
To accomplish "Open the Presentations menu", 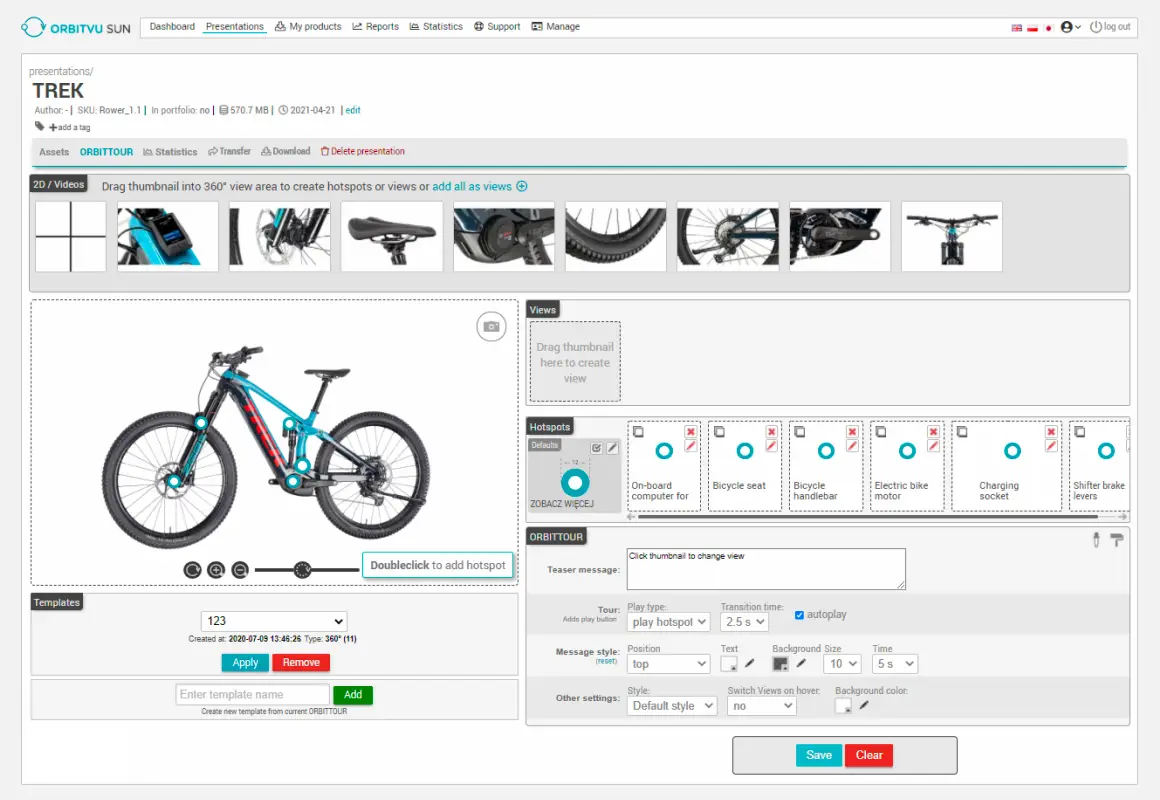I will click(x=234, y=26).
